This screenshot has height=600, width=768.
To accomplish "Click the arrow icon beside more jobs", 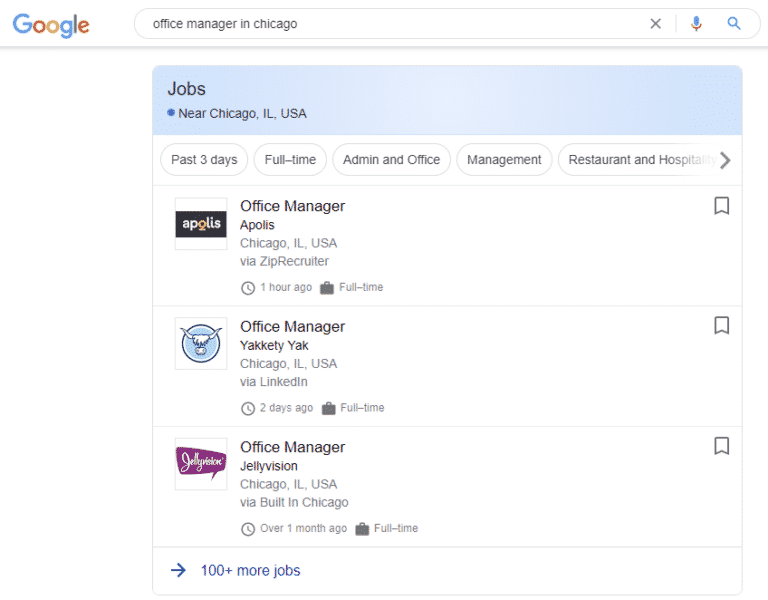I will click(x=178, y=571).
